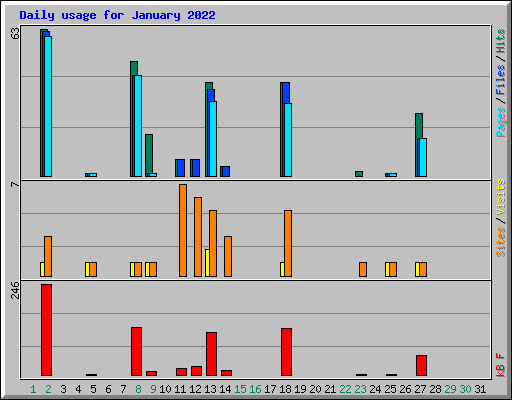Click day label "10" on the x-axis
The width and height of the screenshot is (512, 400).
click(165, 389)
